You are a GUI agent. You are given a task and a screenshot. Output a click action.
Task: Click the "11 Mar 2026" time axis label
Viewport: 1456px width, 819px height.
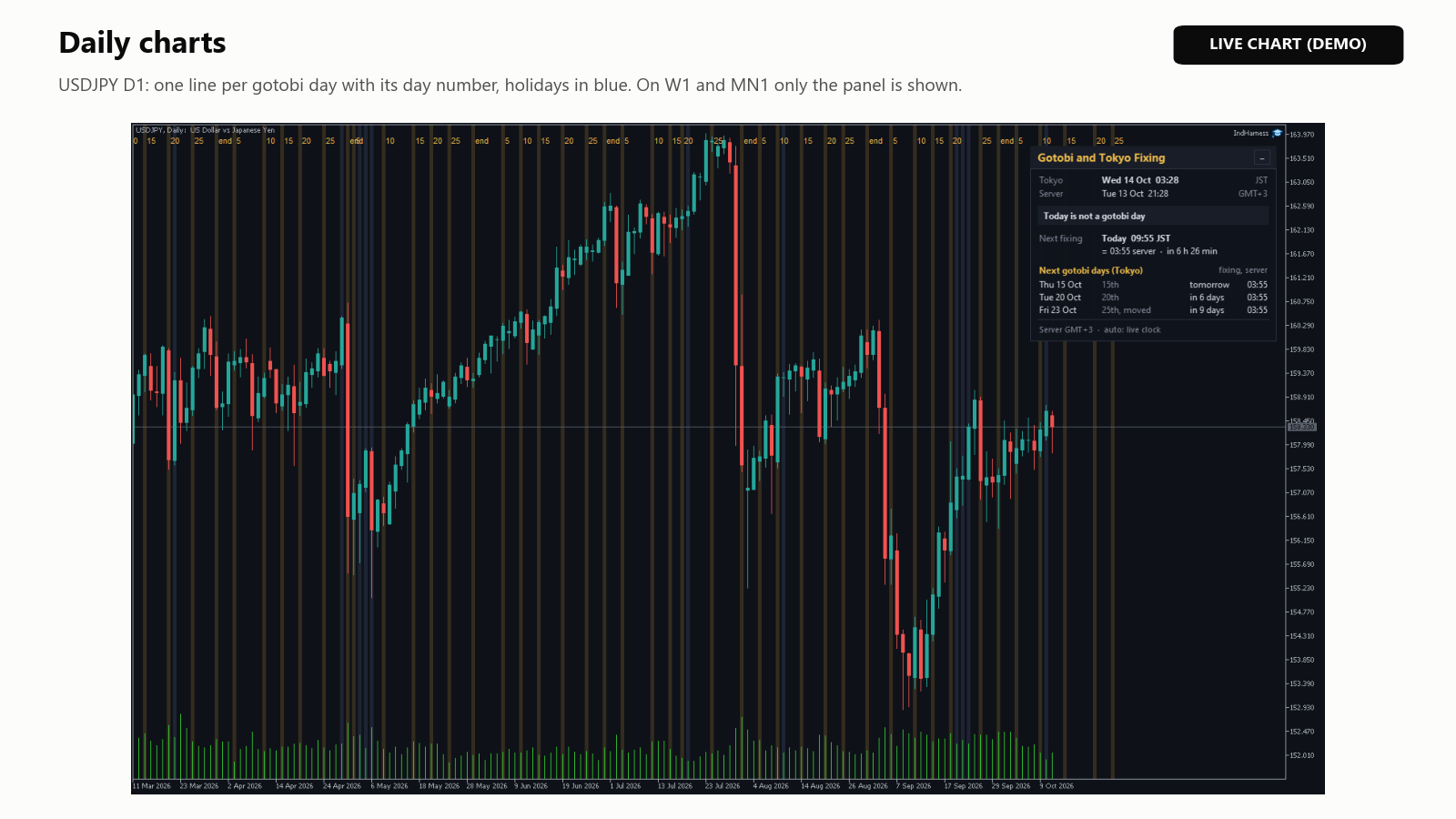(x=152, y=786)
